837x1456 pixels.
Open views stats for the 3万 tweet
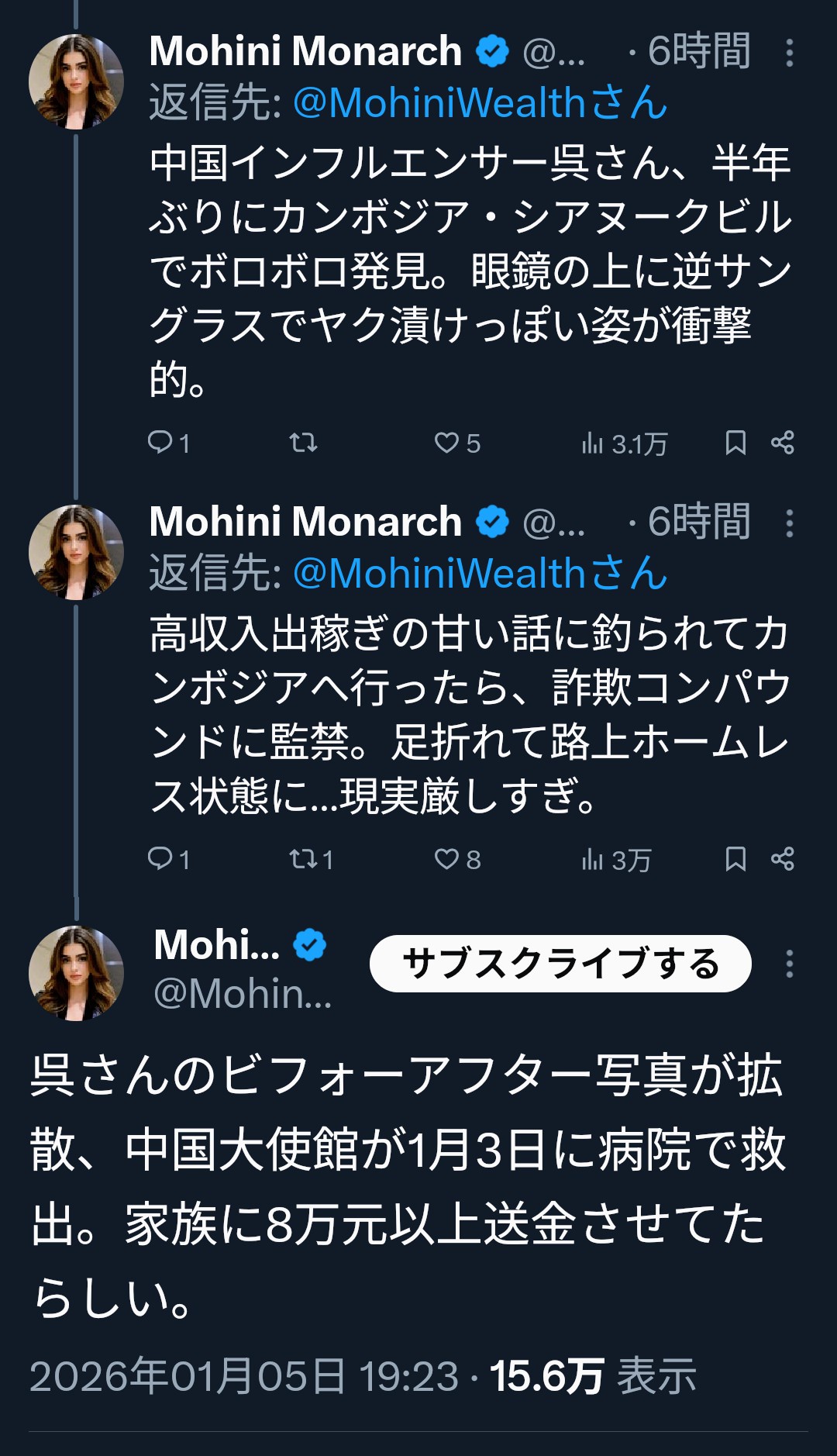pyautogui.click(x=615, y=860)
